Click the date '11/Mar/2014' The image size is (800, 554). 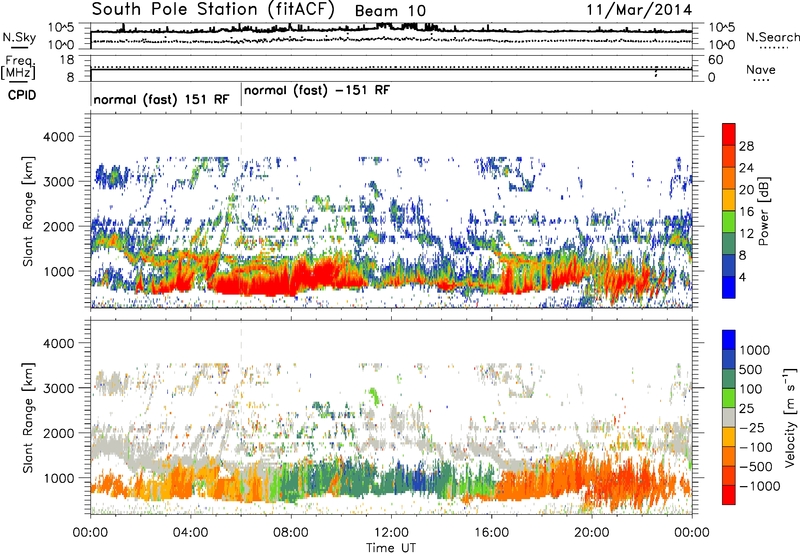pyautogui.click(x=639, y=10)
